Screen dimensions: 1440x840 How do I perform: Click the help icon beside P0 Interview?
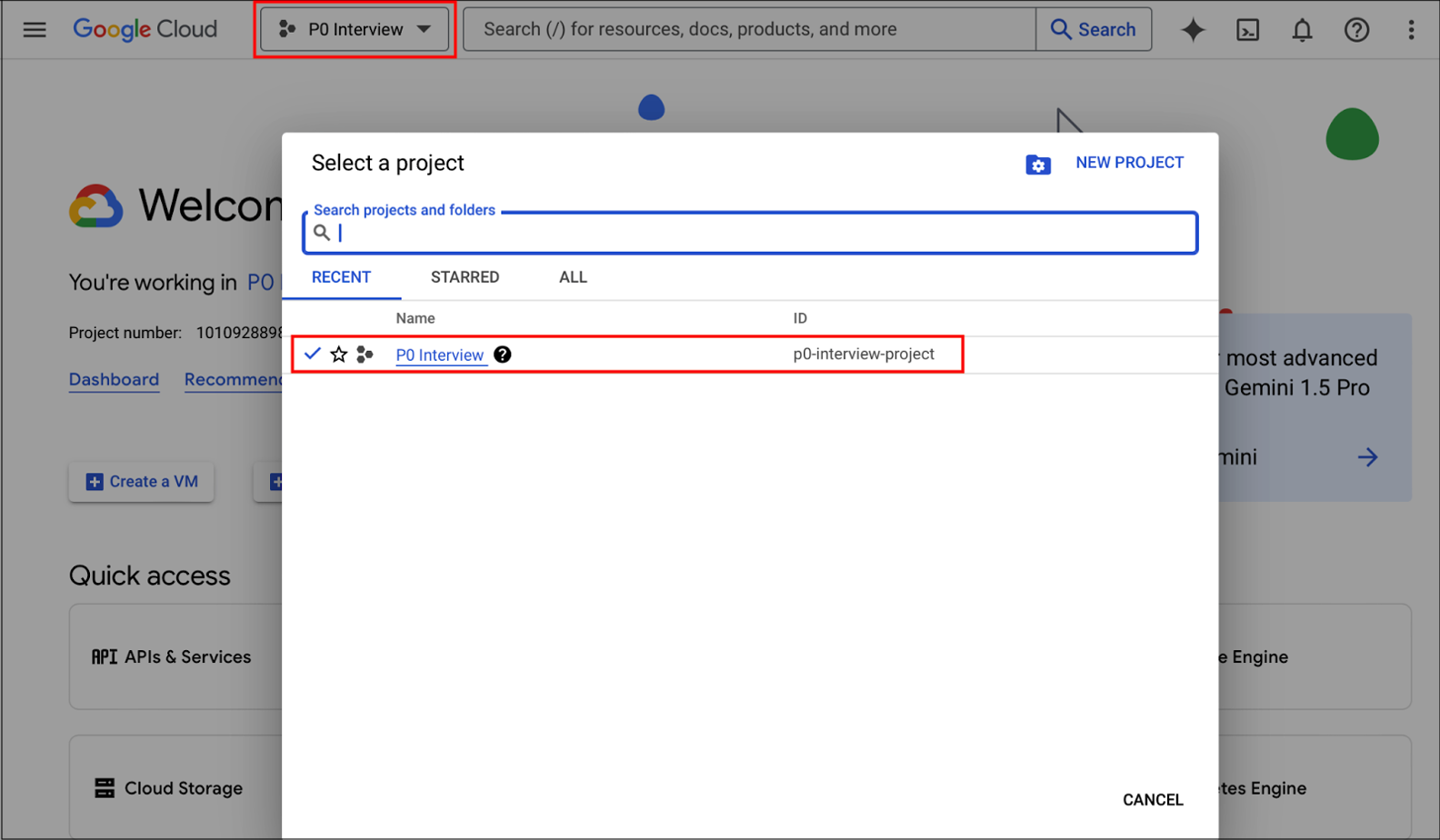pyautogui.click(x=503, y=355)
